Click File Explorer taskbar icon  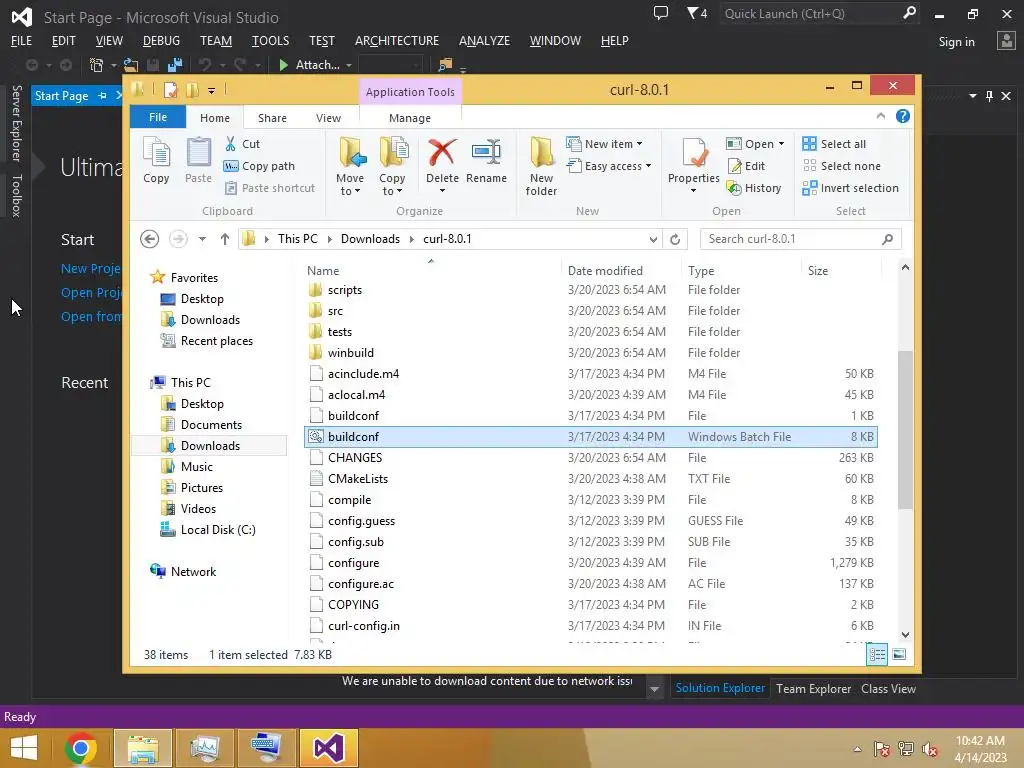coord(143,748)
